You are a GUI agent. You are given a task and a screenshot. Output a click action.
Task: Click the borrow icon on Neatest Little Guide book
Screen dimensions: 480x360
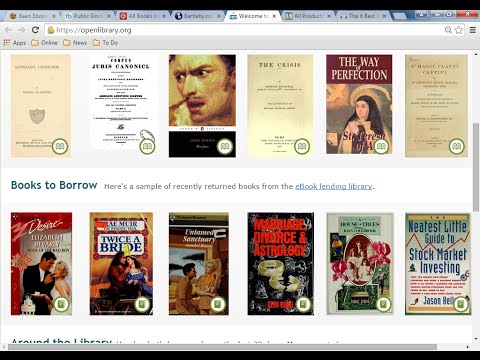tap(461, 304)
